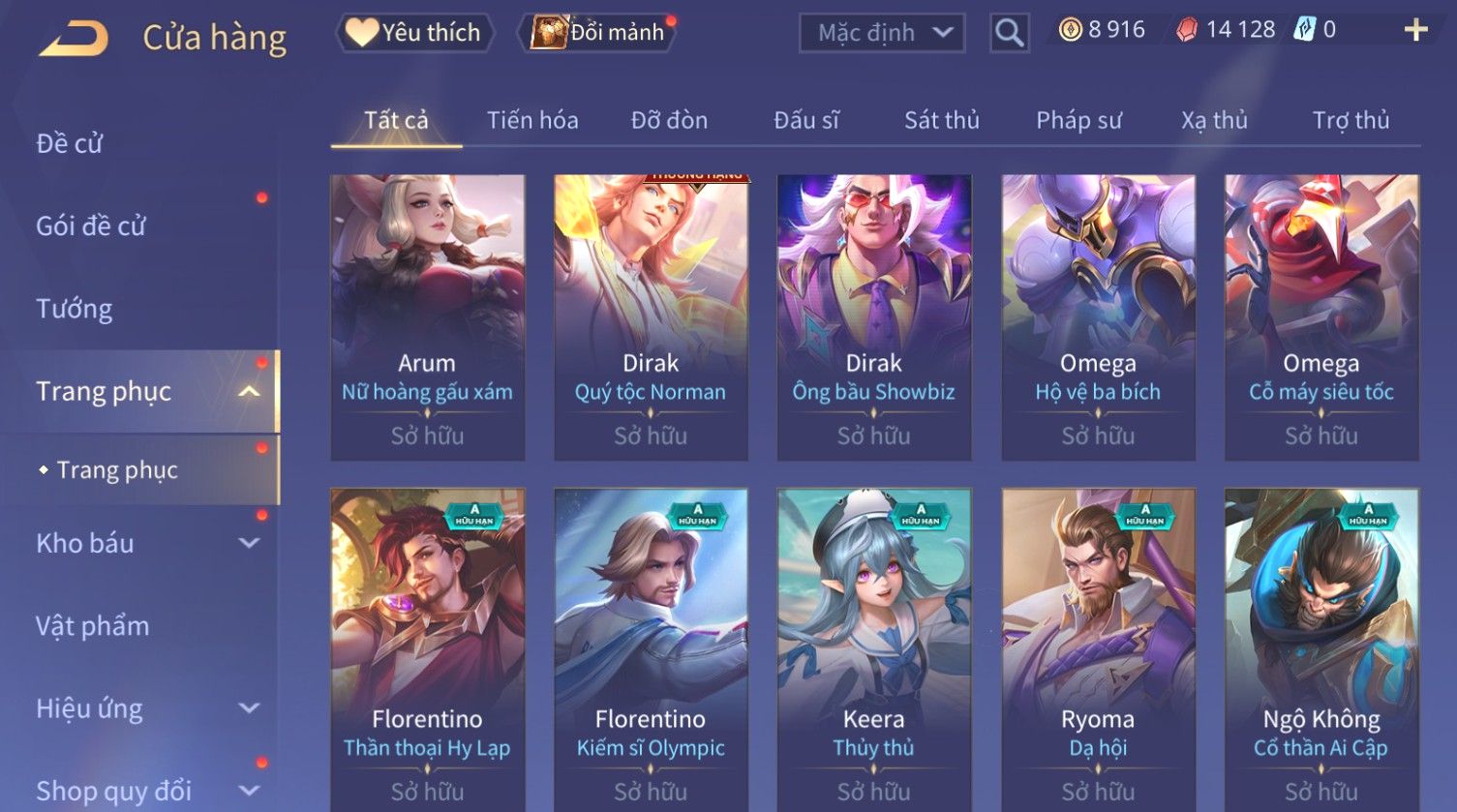This screenshot has width=1457, height=812.
Task: Expand the Hiệu ứng sidebar section
Action: [x=249, y=708]
